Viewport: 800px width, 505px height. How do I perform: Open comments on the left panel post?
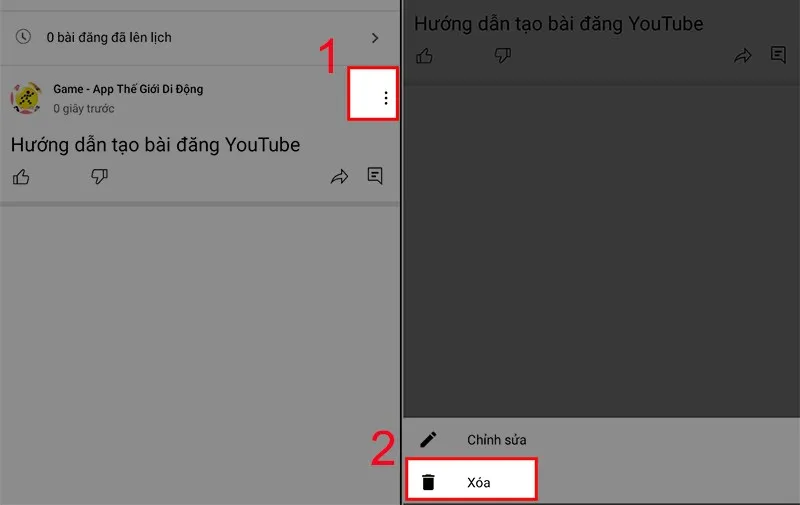tap(375, 176)
